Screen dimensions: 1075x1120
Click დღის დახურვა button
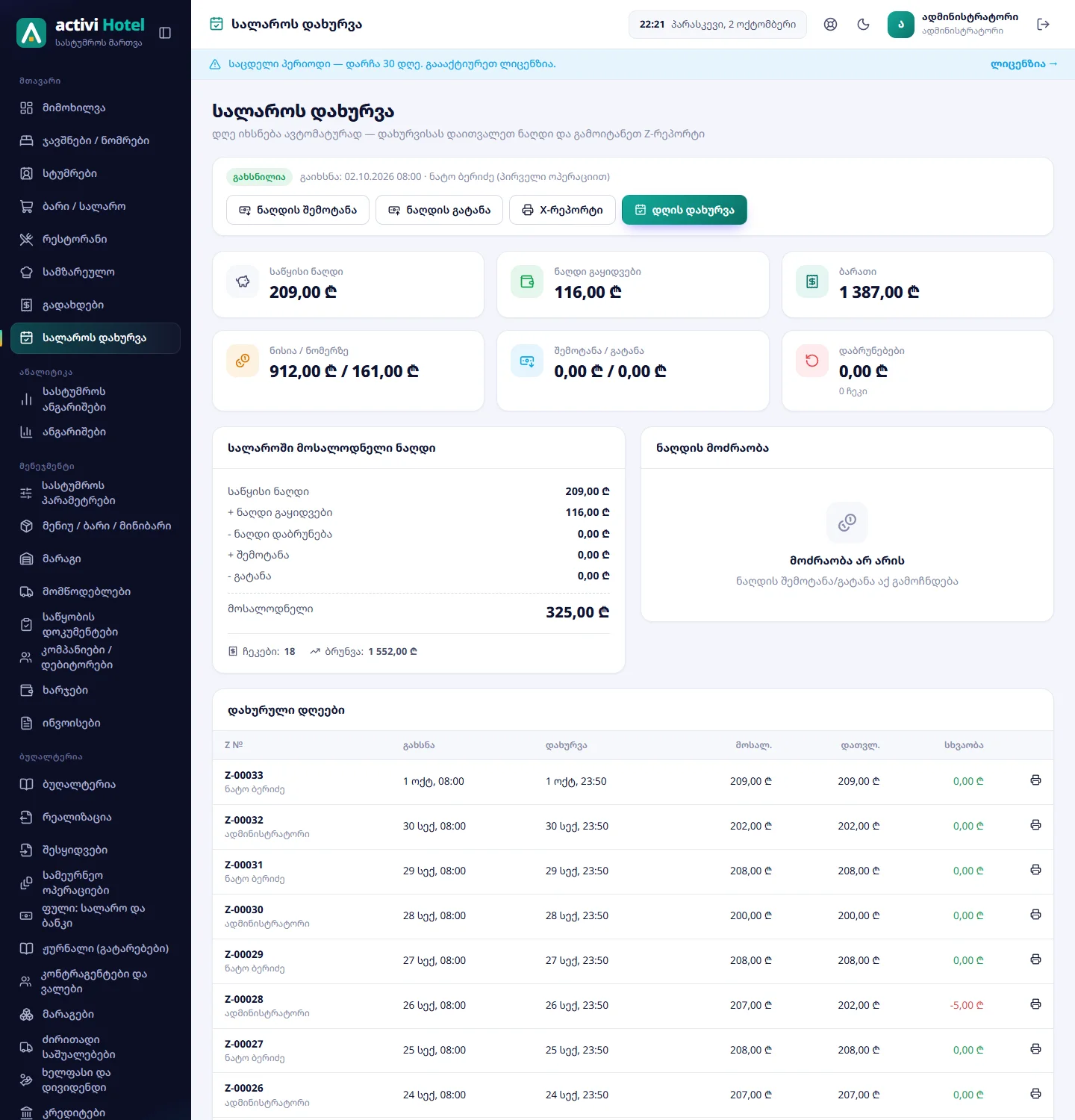tap(685, 210)
